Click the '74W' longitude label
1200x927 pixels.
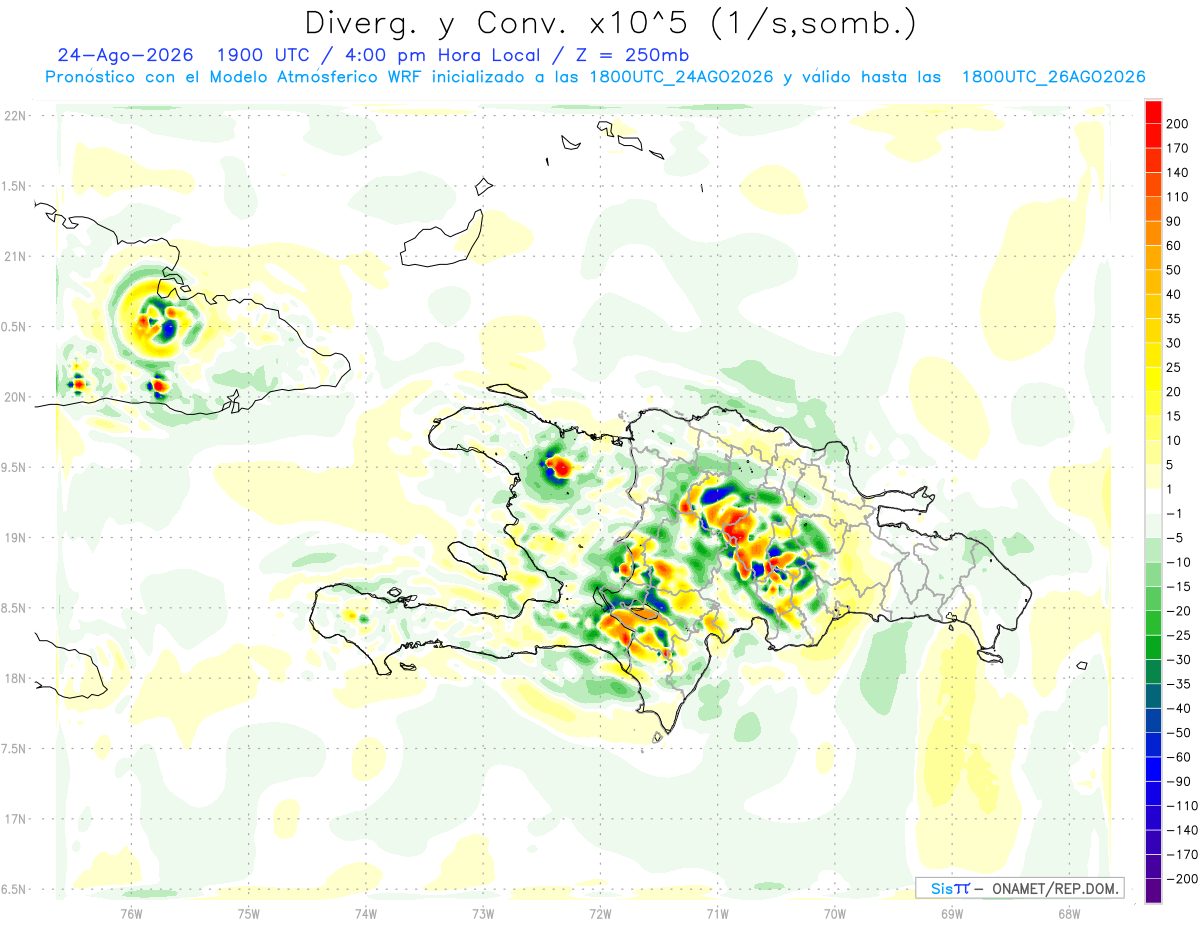click(366, 914)
